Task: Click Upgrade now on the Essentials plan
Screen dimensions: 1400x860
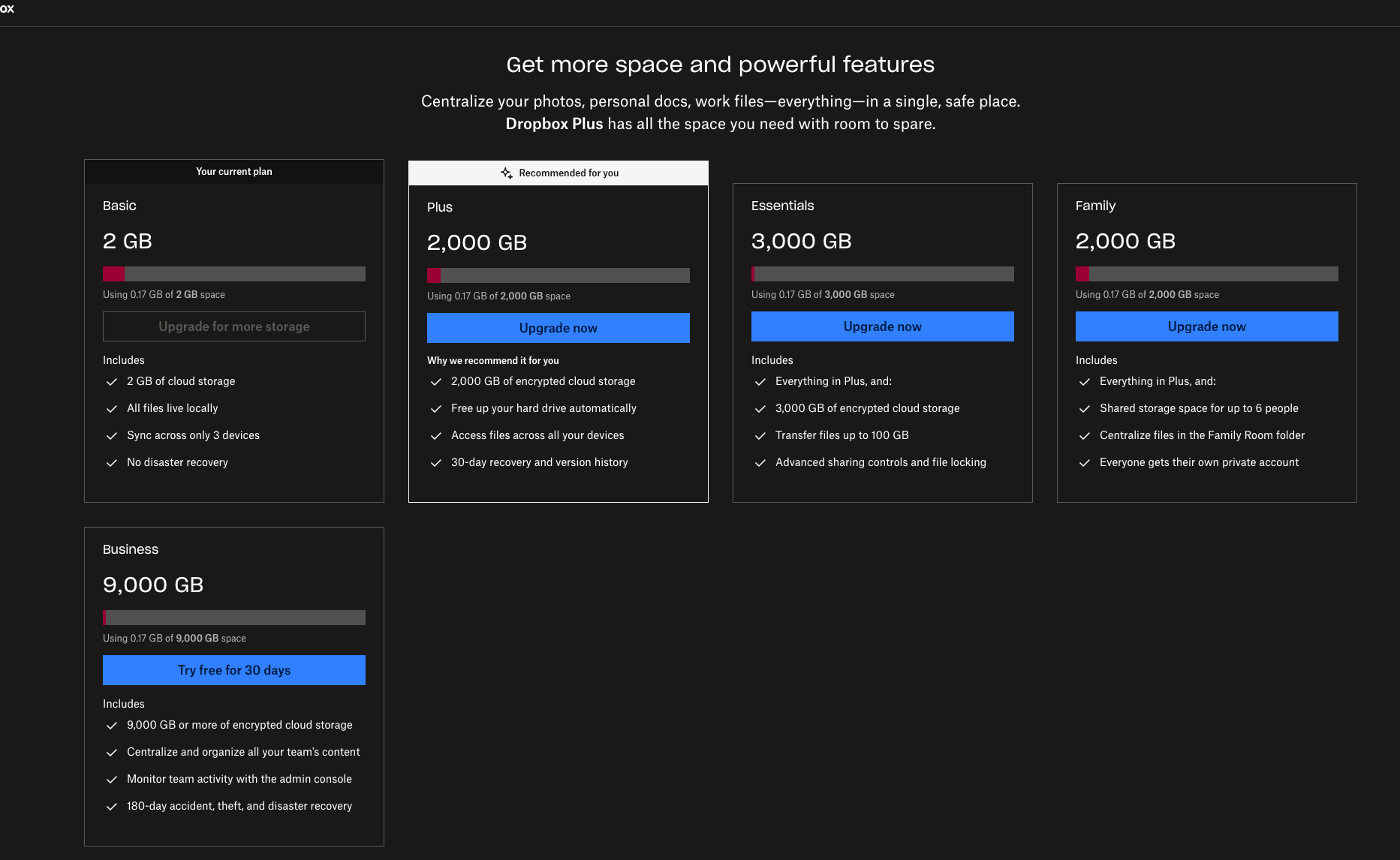Action: click(883, 326)
